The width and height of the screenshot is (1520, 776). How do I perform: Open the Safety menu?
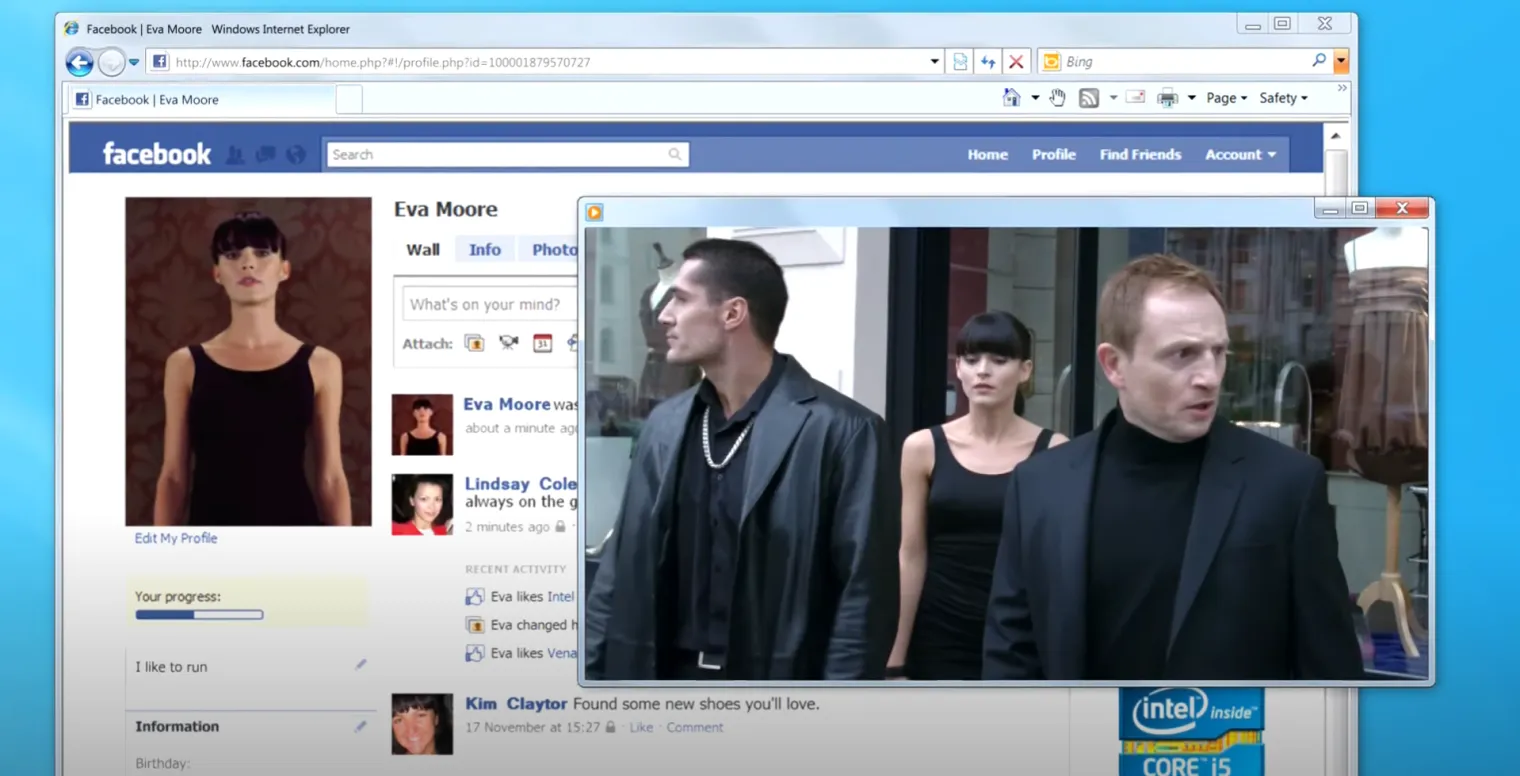[1283, 98]
